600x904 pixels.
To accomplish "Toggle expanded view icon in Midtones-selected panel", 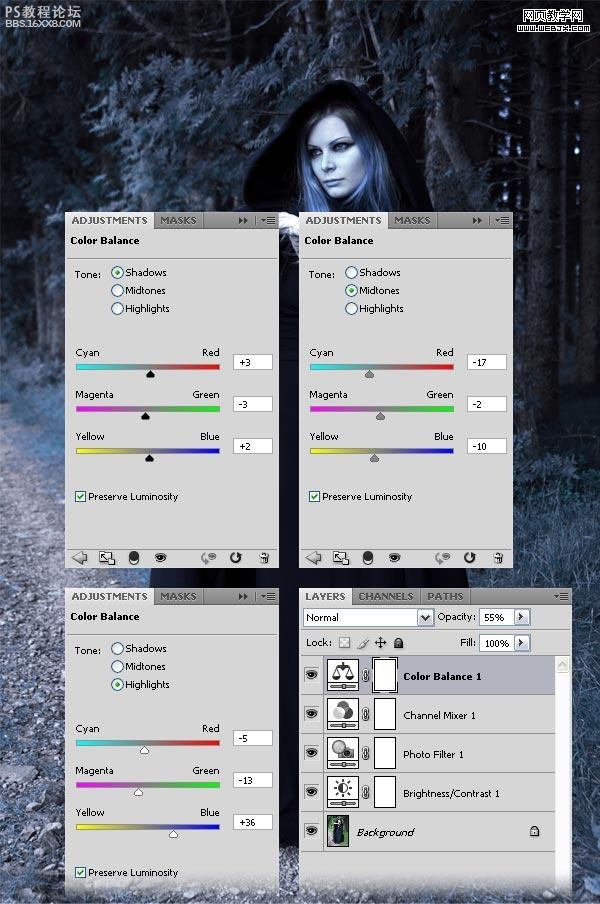I will [341, 558].
